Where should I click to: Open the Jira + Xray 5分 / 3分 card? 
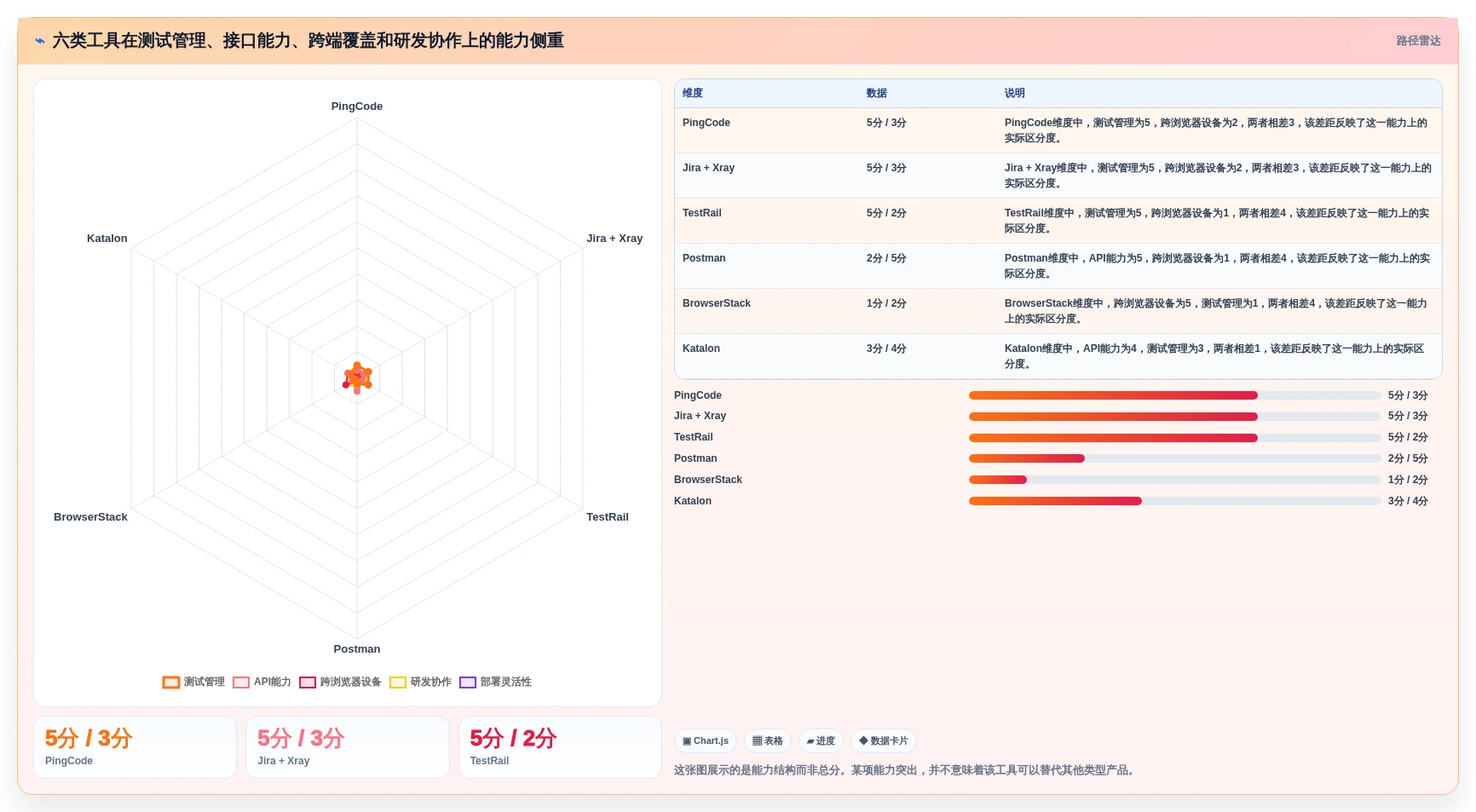pos(348,747)
